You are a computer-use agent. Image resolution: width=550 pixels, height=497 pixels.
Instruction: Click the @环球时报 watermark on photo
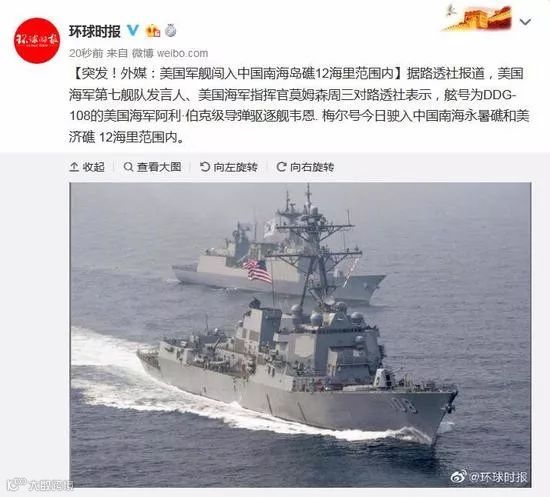[x=489, y=477]
